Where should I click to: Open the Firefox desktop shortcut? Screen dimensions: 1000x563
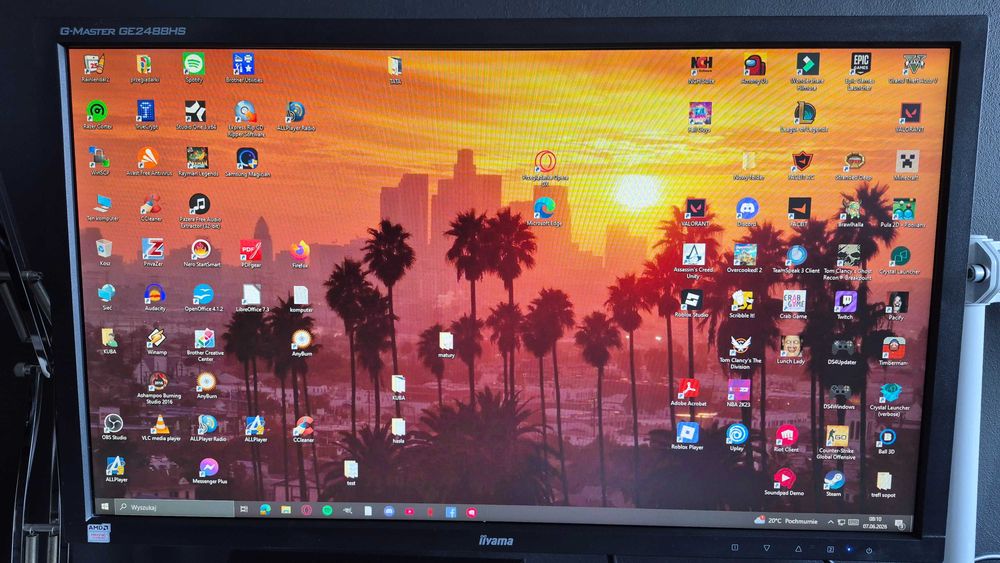point(300,254)
